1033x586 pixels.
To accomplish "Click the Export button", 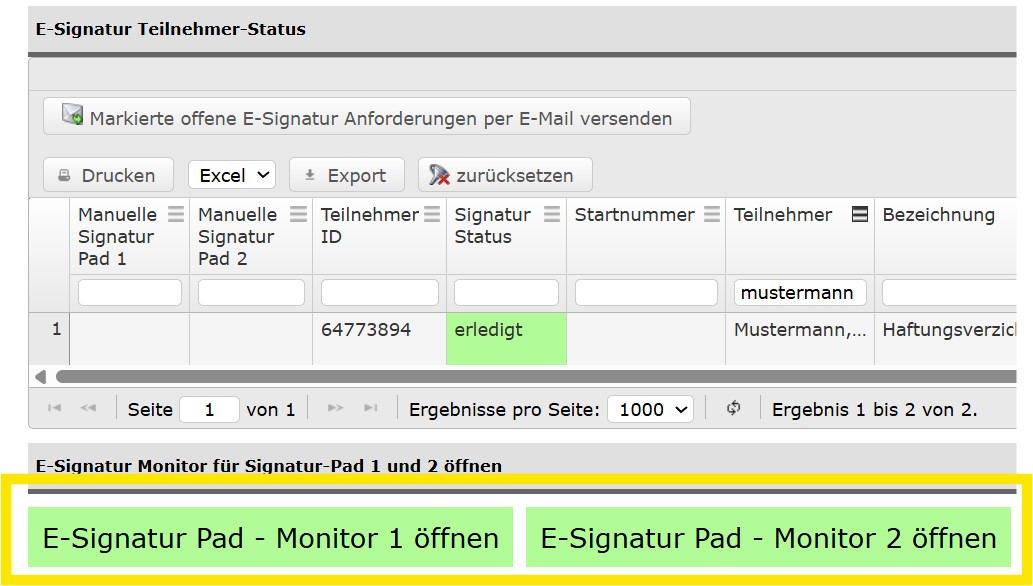I will pyautogui.click(x=346, y=175).
